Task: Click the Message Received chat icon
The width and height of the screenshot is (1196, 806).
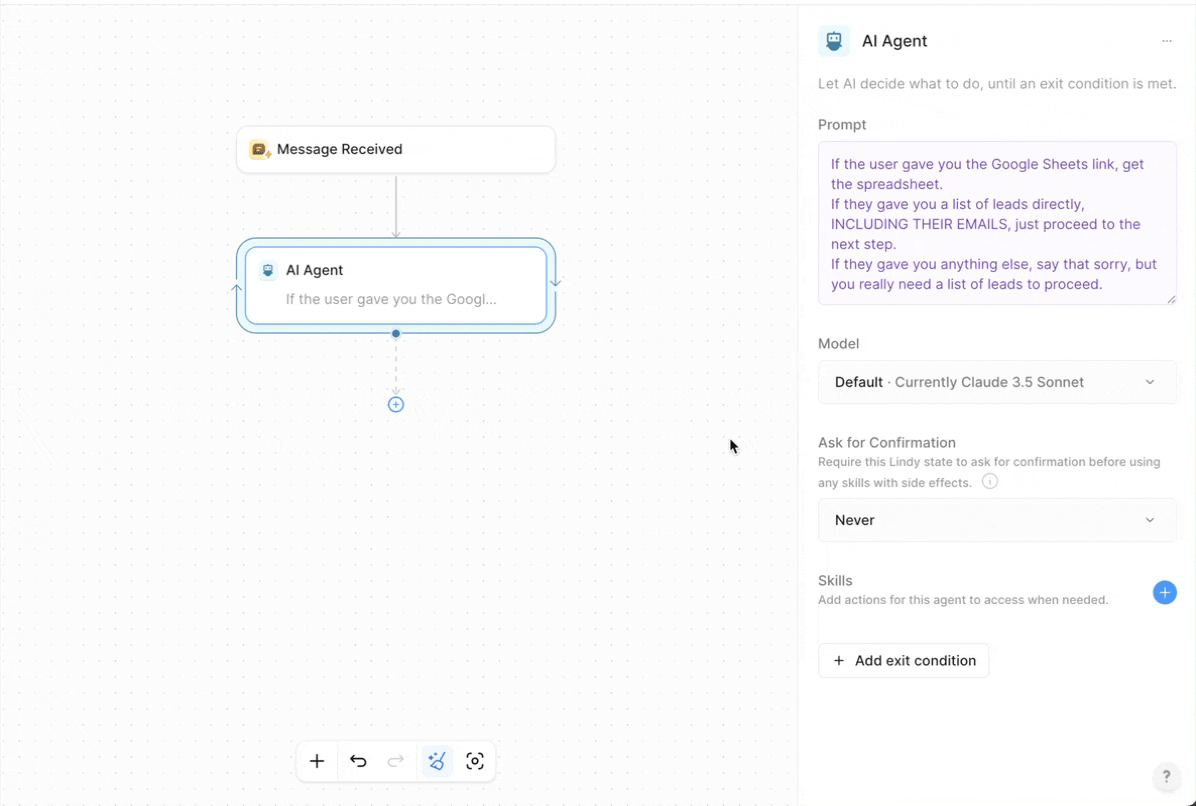Action: click(x=260, y=149)
